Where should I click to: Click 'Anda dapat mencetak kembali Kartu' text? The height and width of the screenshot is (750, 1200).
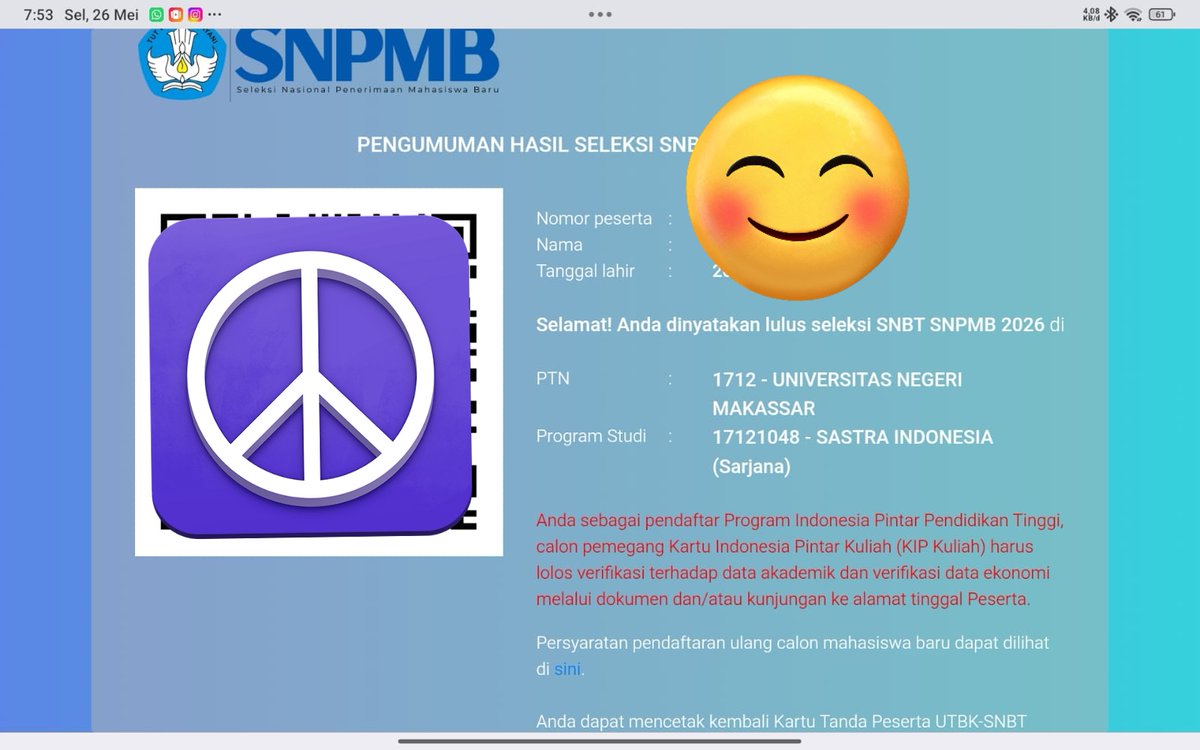[x=781, y=721]
